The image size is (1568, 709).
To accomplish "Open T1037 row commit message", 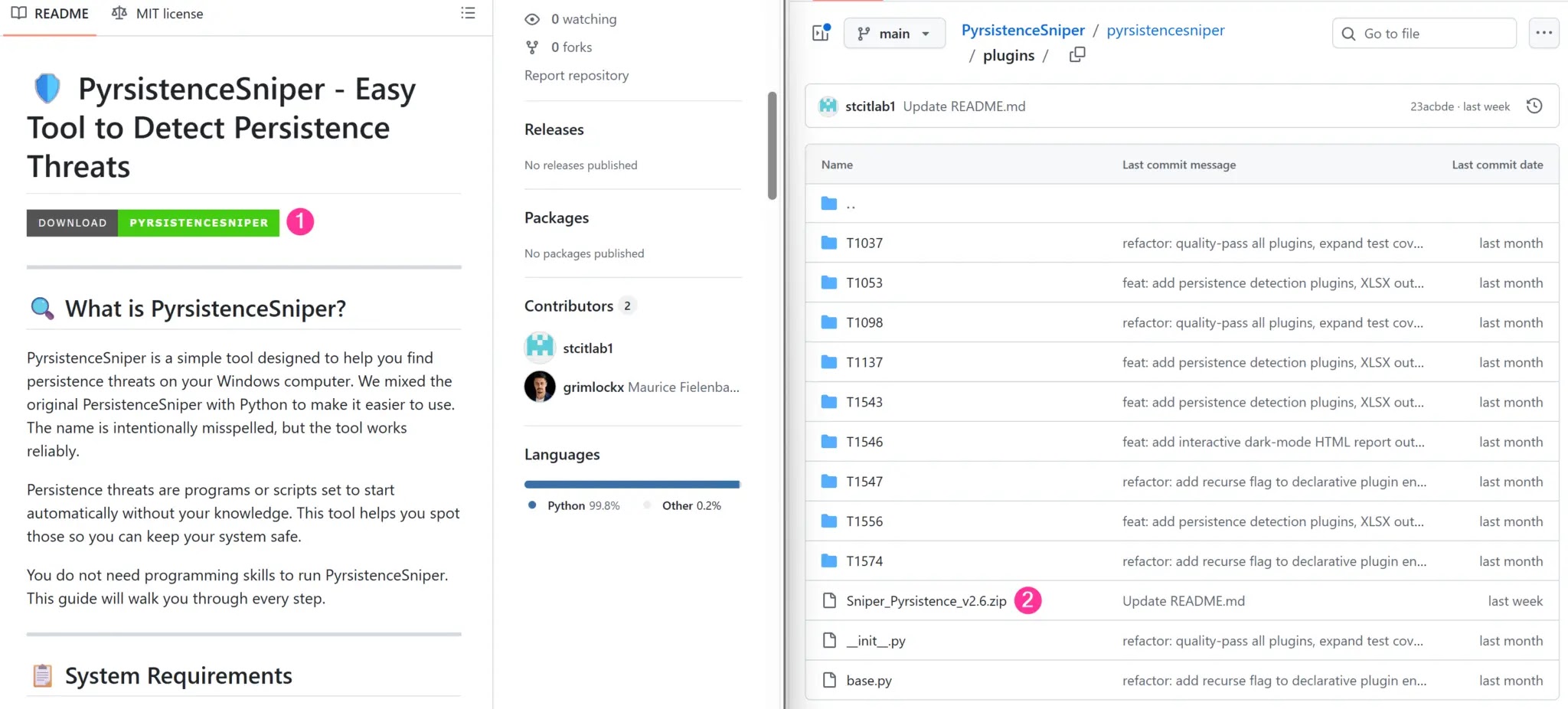I will pyautogui.click(x=1272, y=243).
